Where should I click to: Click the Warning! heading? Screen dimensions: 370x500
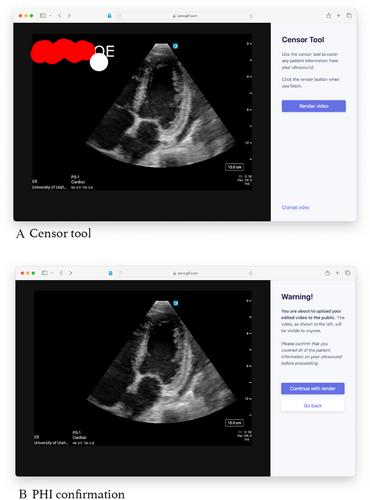pyautogui.click(x=297, y=297)
